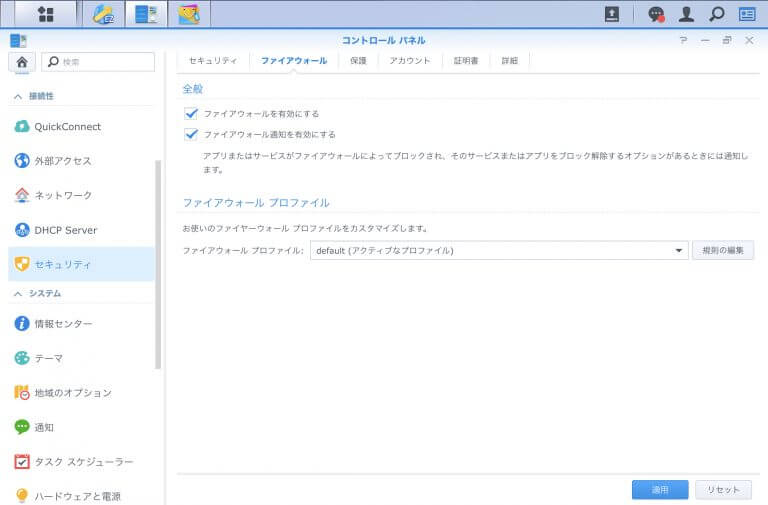The image size is (768, 505).
Task: Toggle ファイアウォールを有効にする checkbox
Action: pos(191,114)
